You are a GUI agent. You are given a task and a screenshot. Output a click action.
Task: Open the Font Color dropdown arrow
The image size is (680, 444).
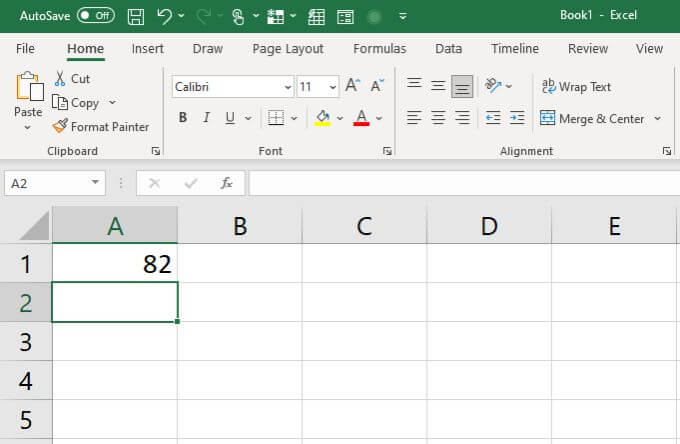379,118
